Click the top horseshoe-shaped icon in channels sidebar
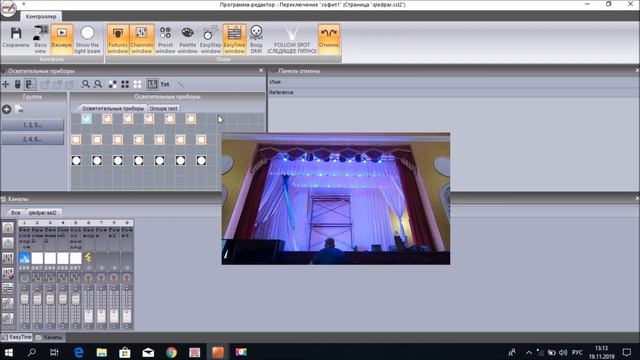The height and width of the screenshot is (360, 640). (8, 228)
